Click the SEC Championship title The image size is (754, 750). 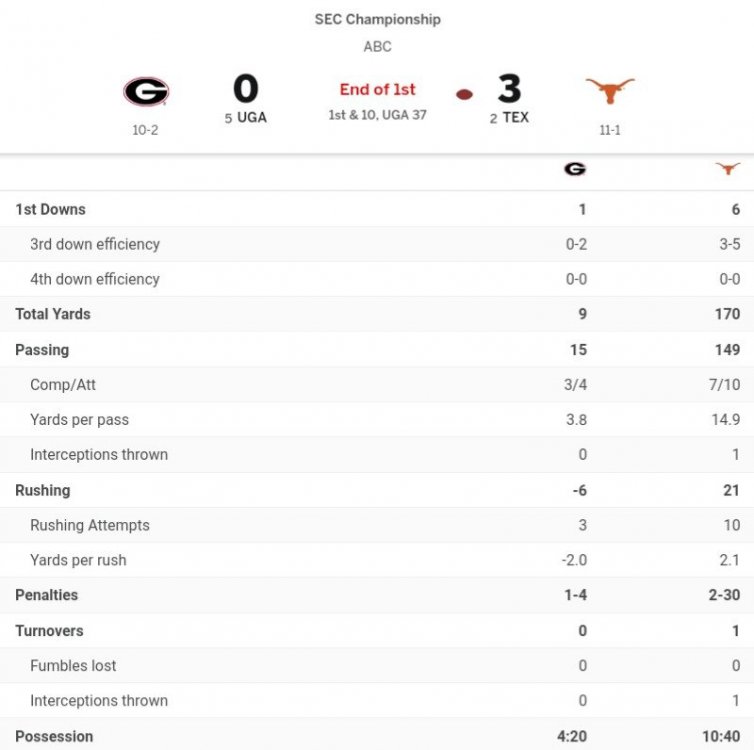[377, 19]
